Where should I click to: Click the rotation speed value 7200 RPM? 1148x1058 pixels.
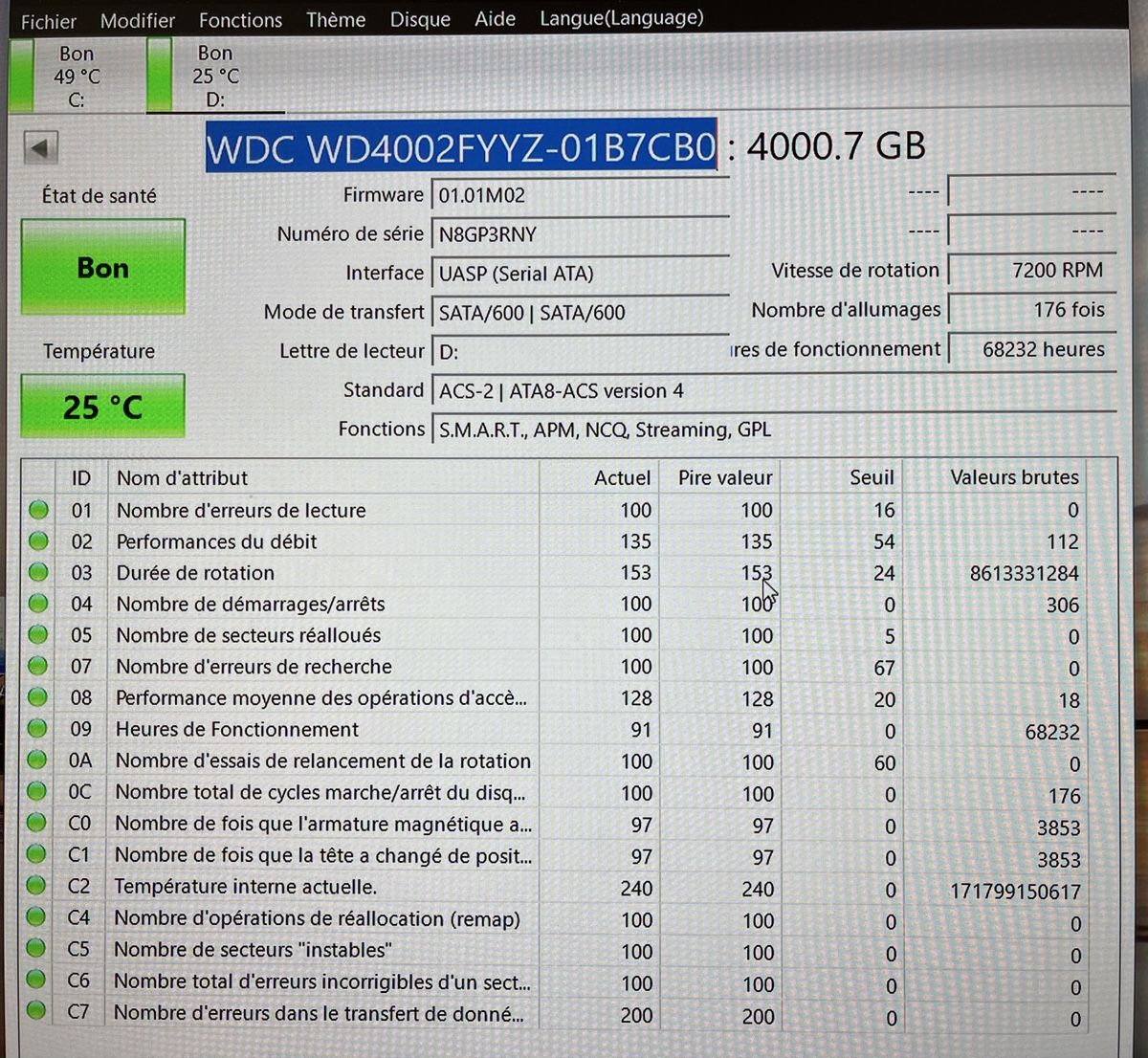(1031, 271)
